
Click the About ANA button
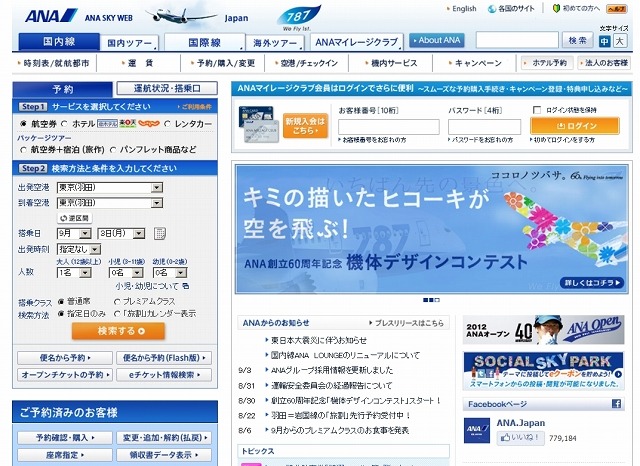[437, 40]
